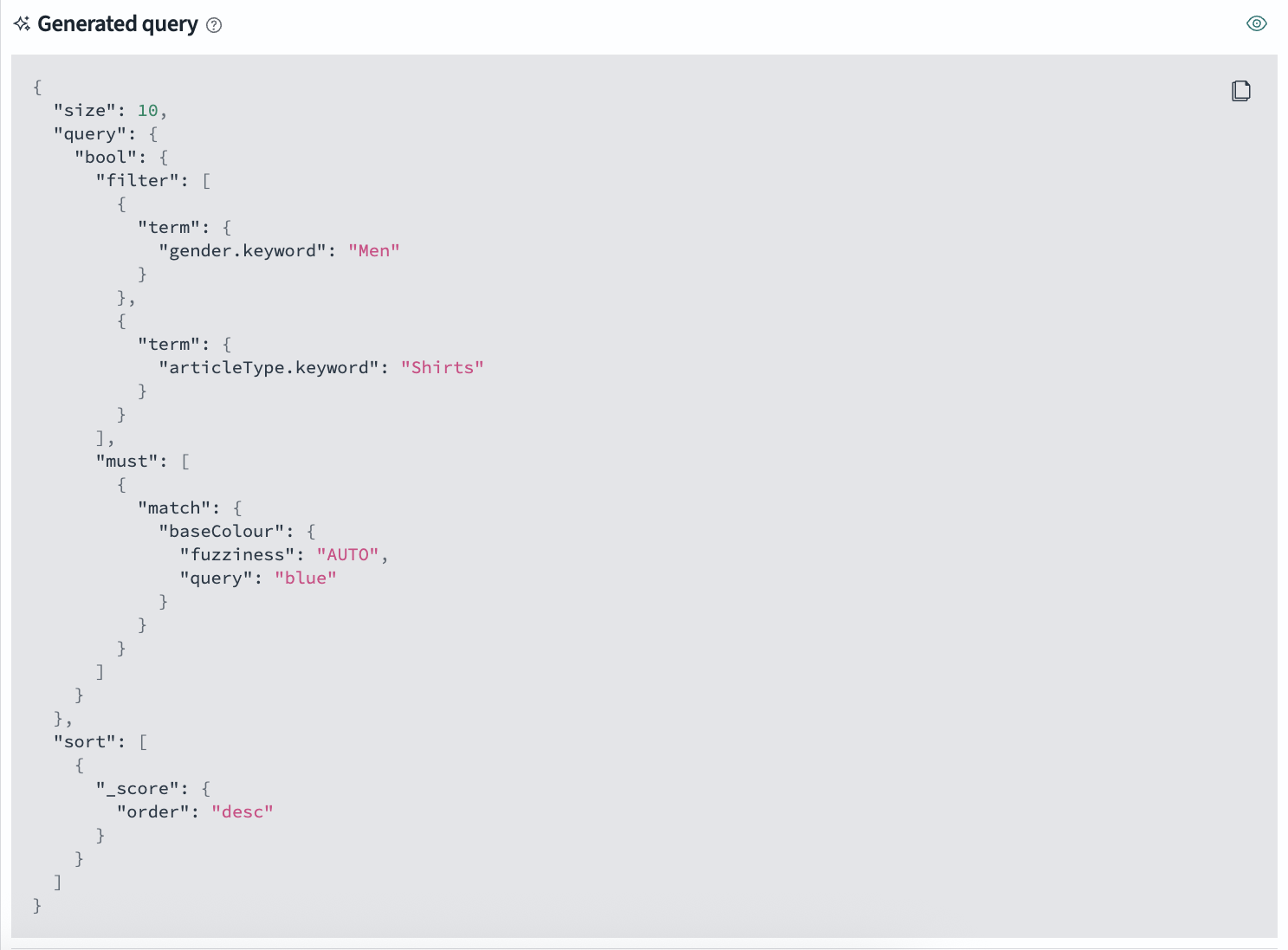Select the Generated query heading text
Image resolution: width=1288 pixels, height=950 pixels.
tap(117, 24)
